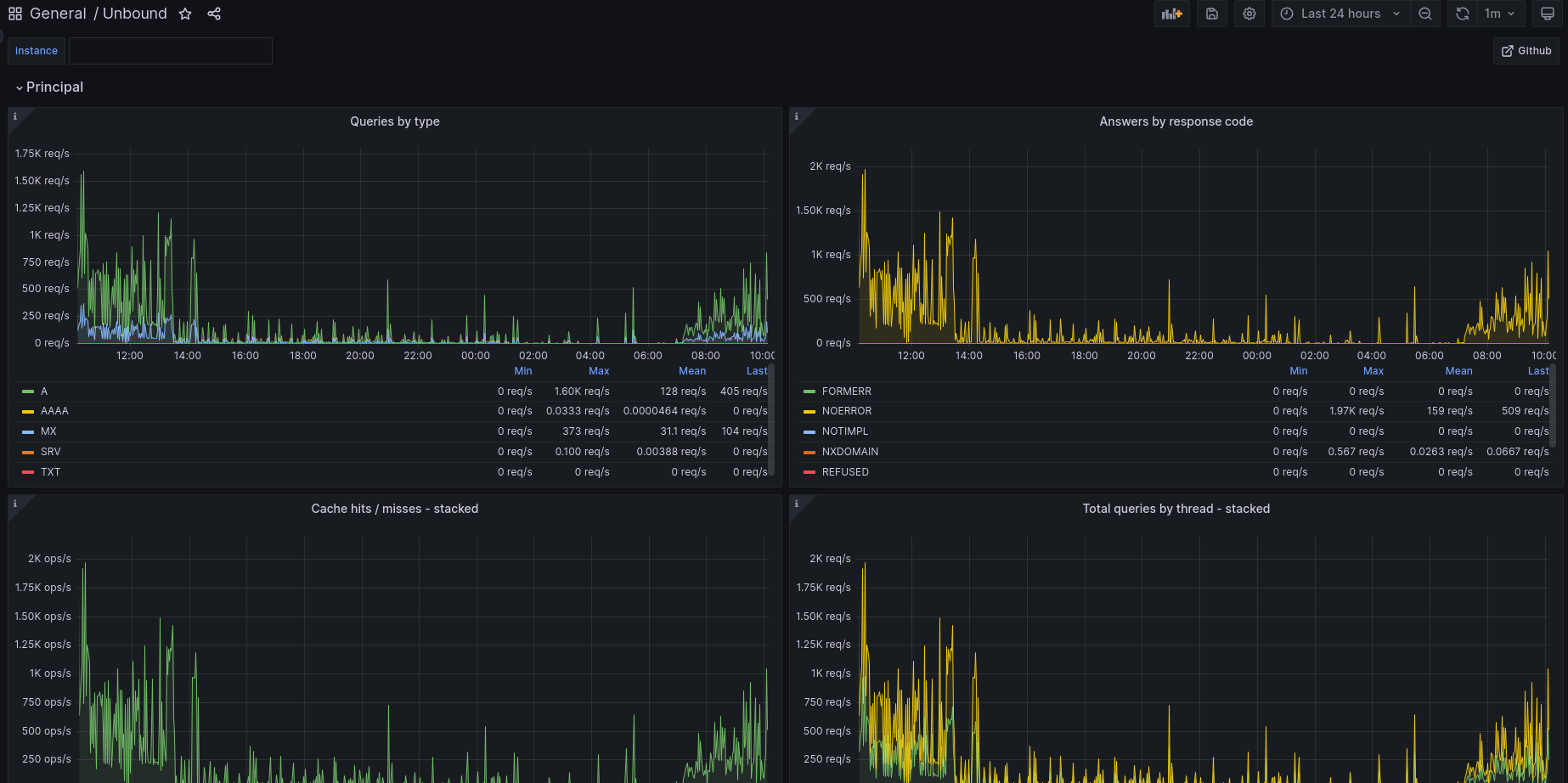Screen dimensions: 1568x783
Task: Open the dashboard search grid icon
Action: (x=15, y=14)
